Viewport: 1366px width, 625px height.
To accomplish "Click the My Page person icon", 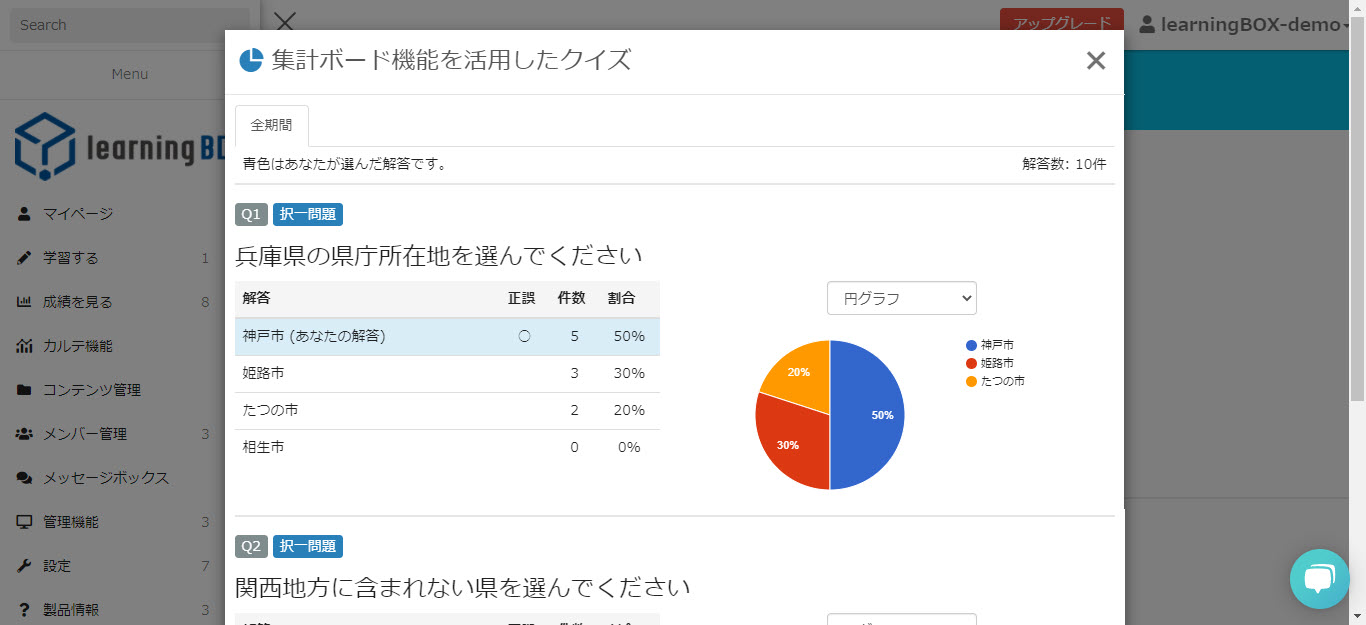I will (x=24, y=214).
